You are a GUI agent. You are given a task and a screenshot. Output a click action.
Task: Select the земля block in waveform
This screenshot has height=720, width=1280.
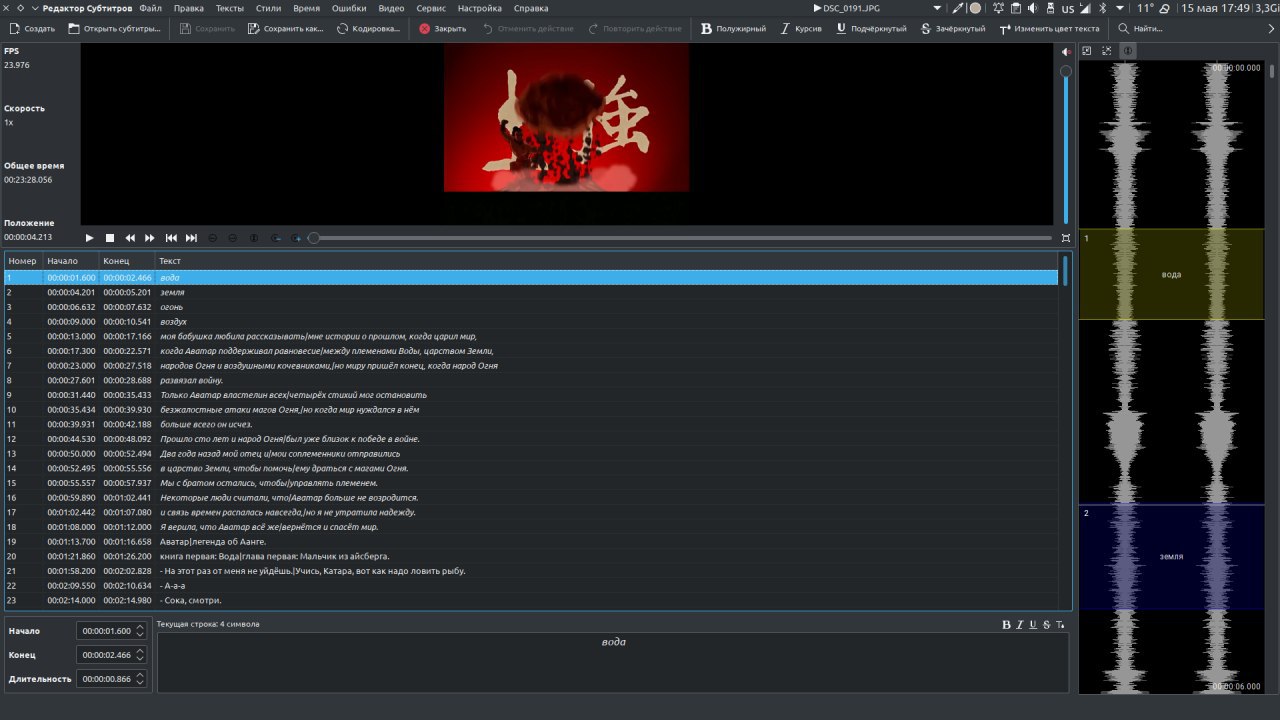click(x=1171, y=557)
